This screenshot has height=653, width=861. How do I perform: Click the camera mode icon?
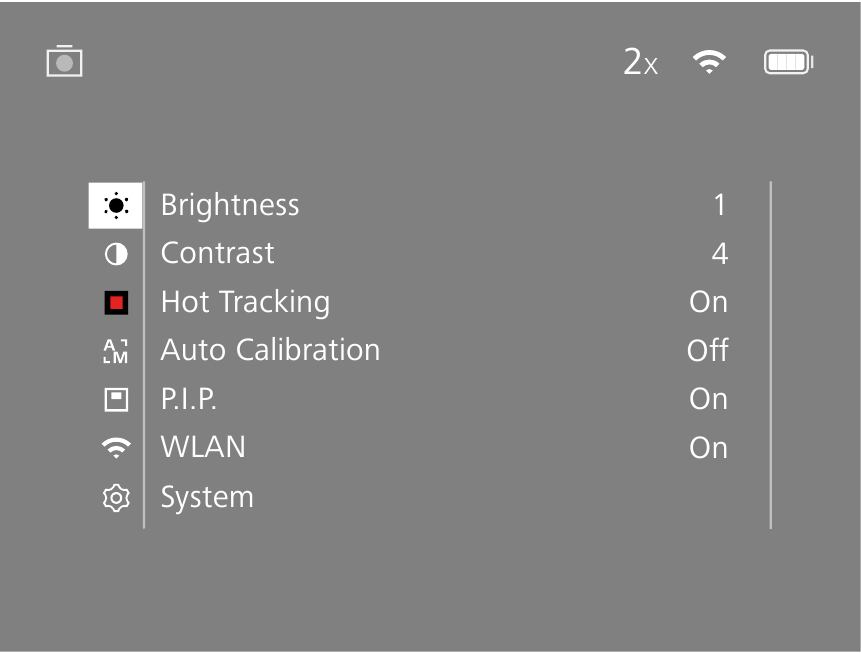pos(64,62)
